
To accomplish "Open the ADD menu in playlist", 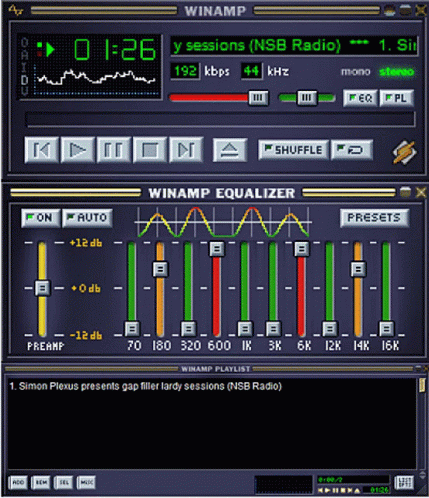I will pyautogui.click(x=18, y=482).
